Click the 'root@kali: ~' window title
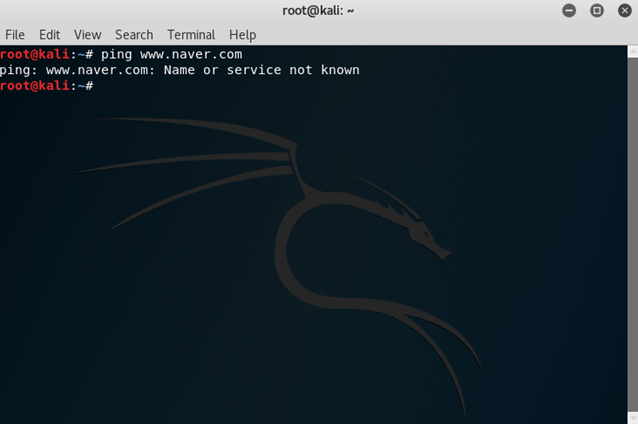This screenshot has height=424, width=638. point(318,11)
